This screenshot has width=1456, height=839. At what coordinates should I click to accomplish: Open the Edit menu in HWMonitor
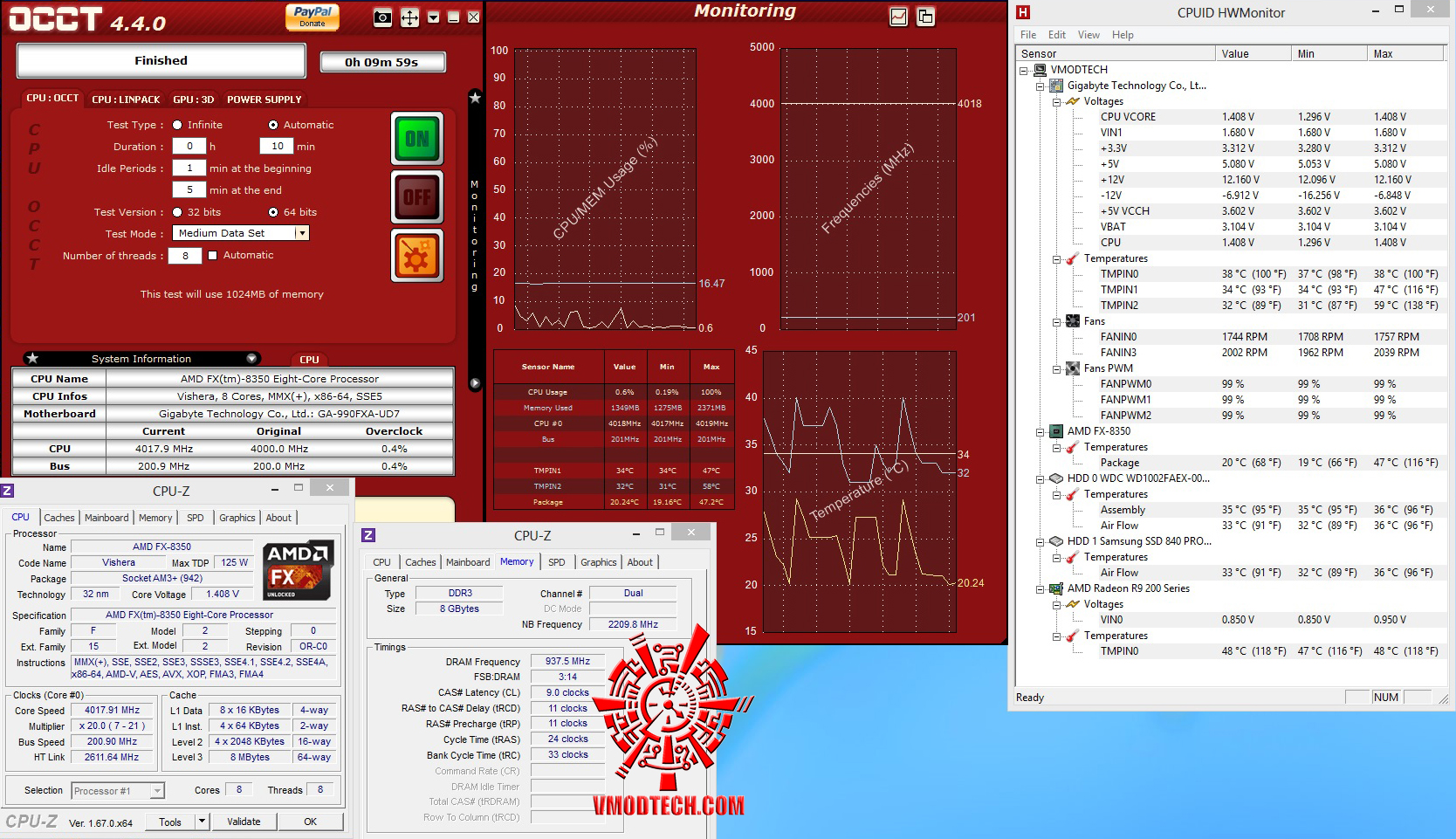[x=1057, y=35]
